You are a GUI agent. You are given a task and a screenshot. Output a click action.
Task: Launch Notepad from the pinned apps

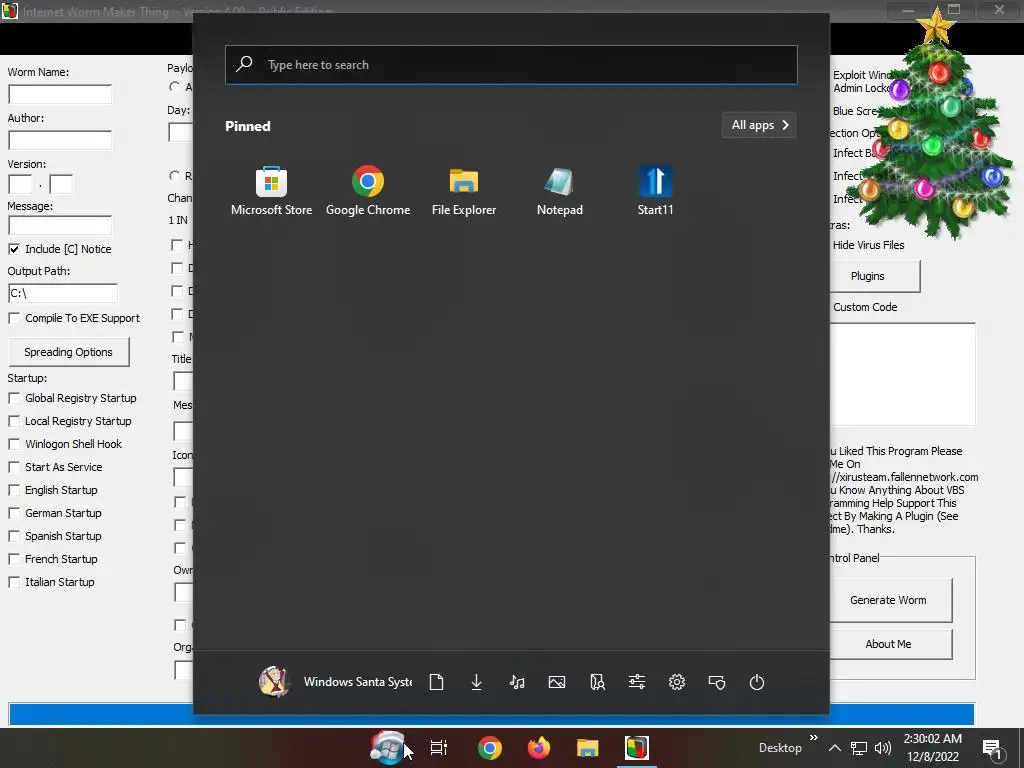560,191
